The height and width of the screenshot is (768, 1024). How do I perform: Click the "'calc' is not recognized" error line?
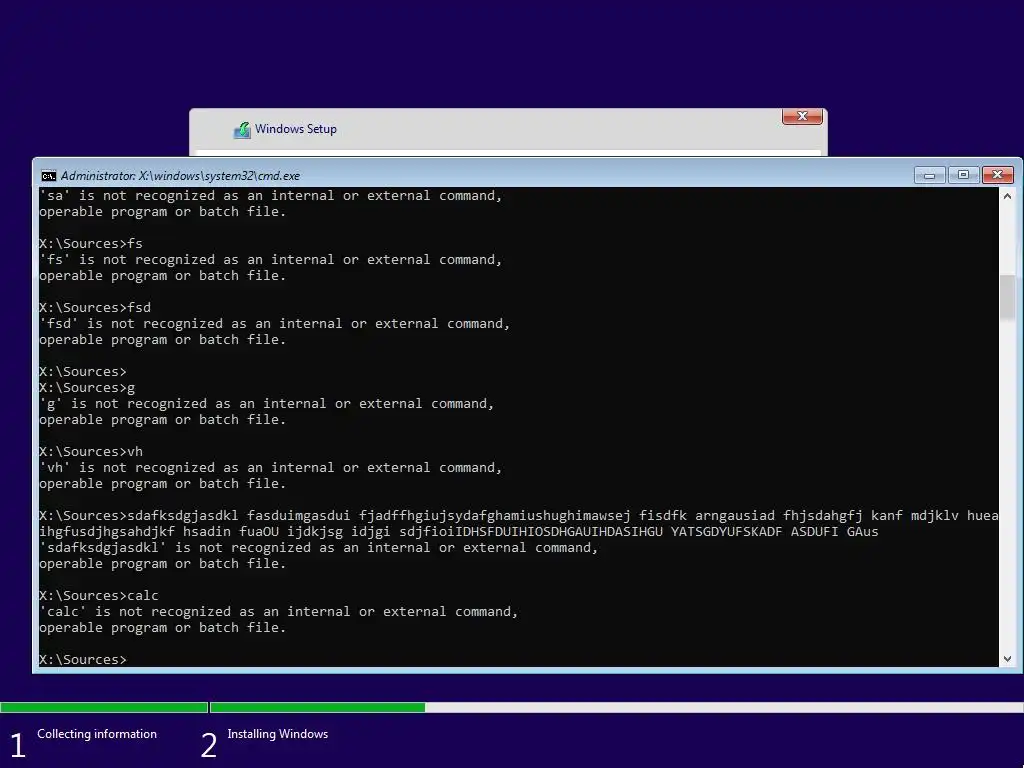[279, 611]
